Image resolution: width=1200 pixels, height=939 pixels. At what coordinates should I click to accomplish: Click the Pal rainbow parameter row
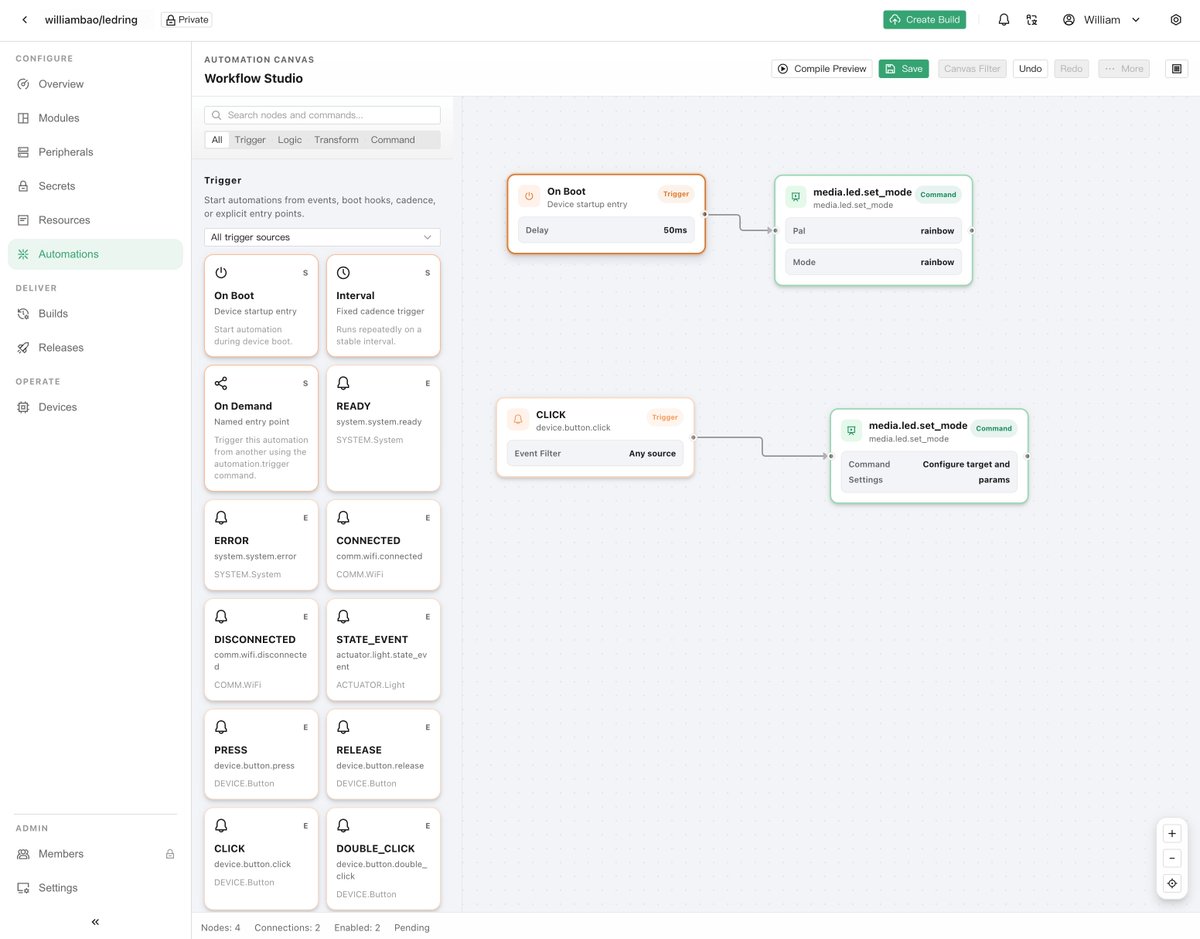tap(873, 231)
